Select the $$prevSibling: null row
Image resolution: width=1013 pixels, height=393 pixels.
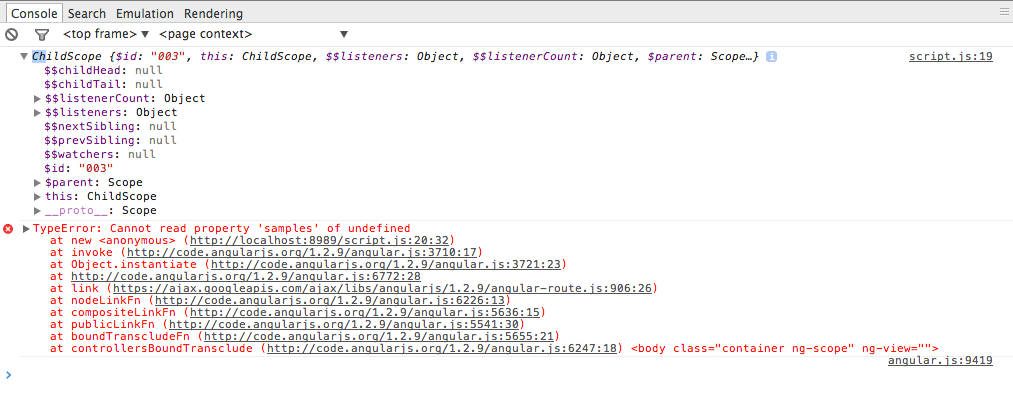pyautogui.click(x=110, y=141)
